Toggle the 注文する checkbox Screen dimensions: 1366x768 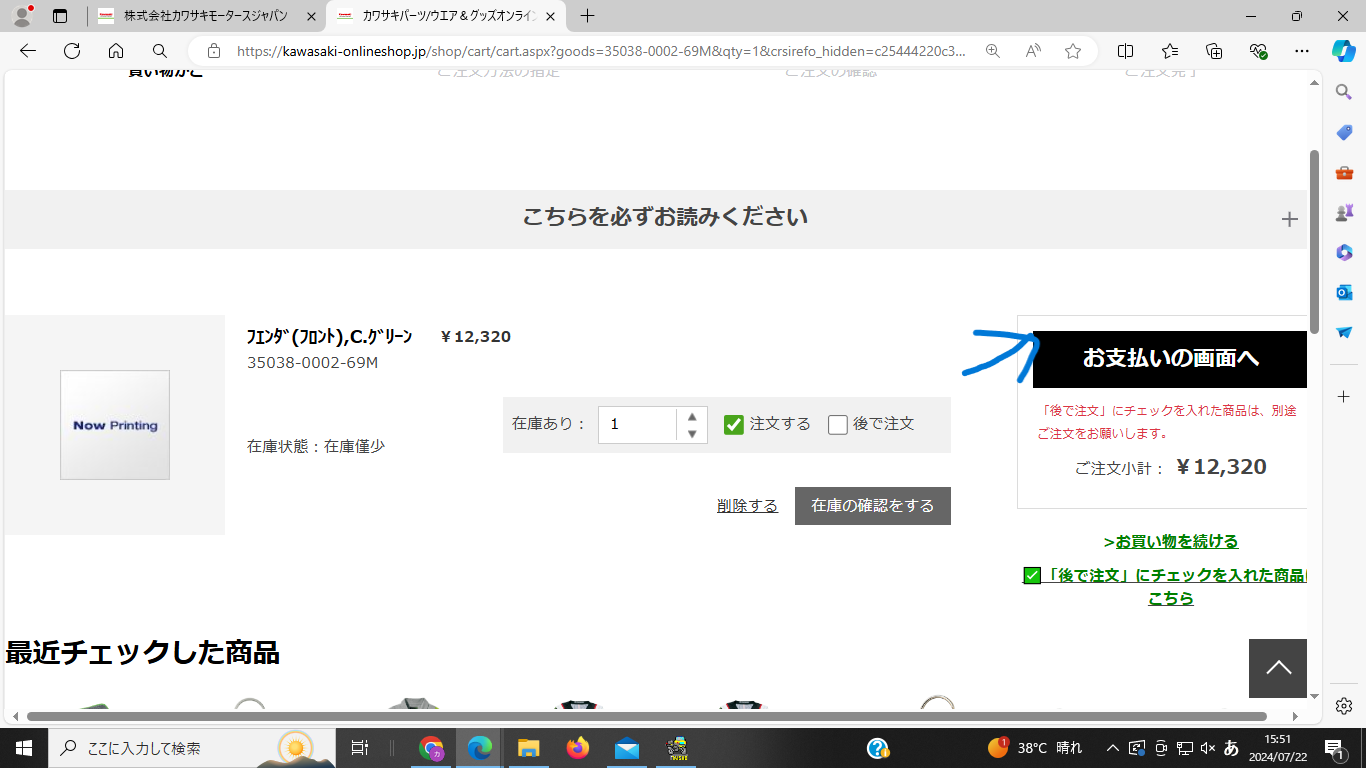point(734,425)
